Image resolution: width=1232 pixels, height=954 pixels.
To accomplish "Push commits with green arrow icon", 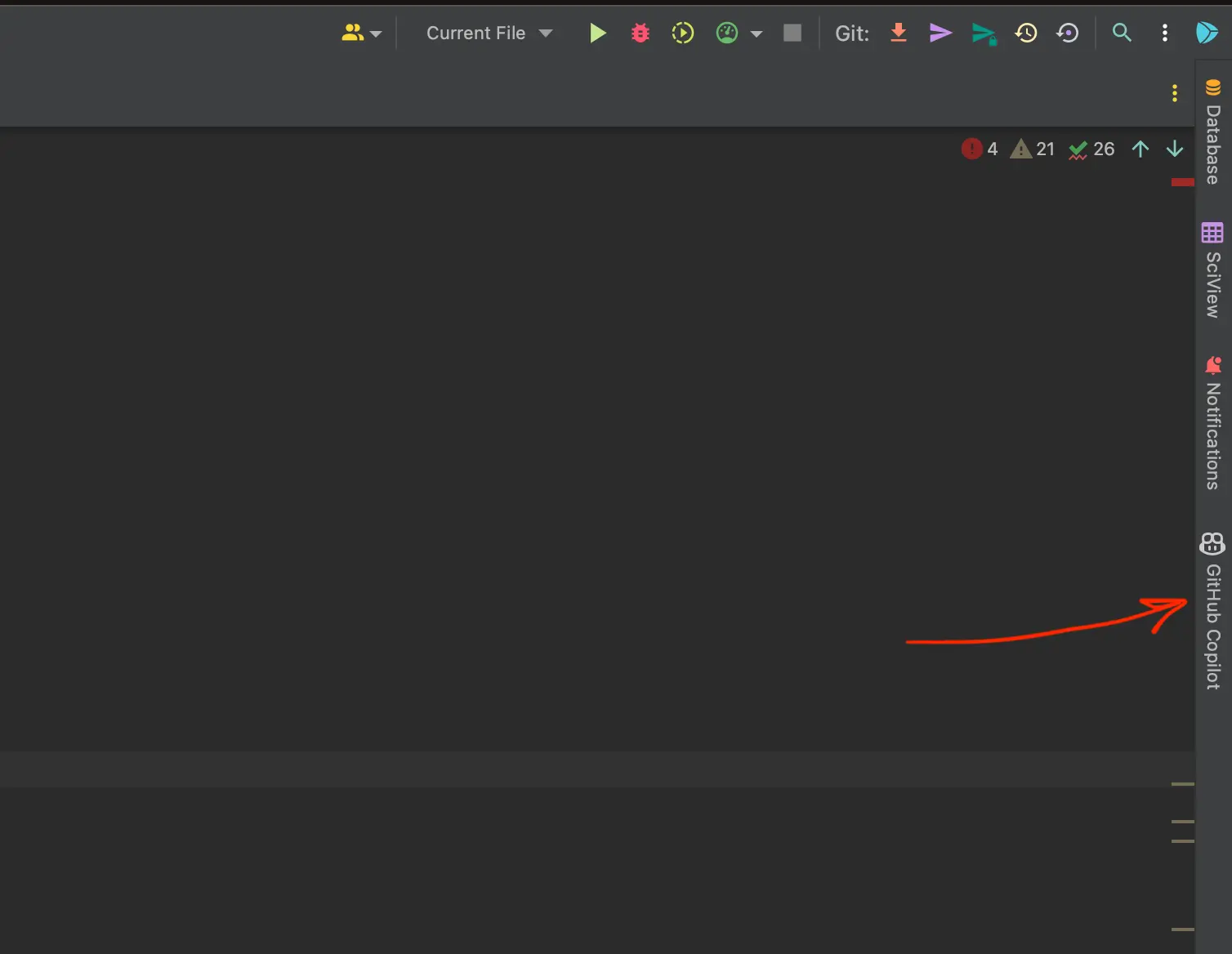I will tap(984, 33).
